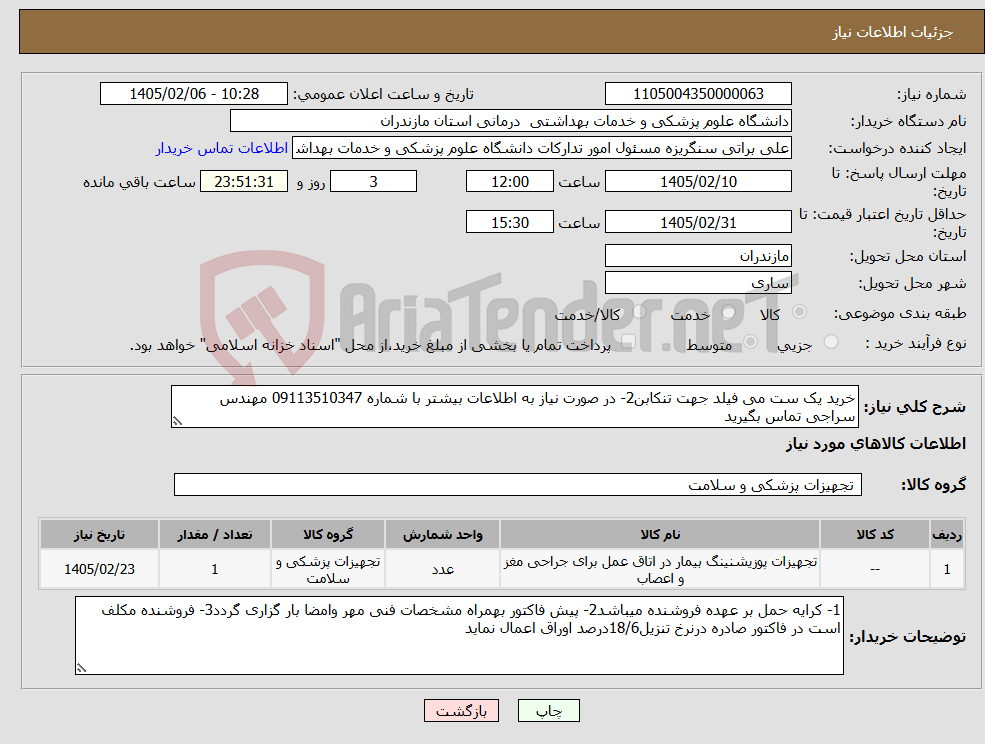Click the response deadline date 1405/02/10
985x744 pixels.
pos(698,182)
